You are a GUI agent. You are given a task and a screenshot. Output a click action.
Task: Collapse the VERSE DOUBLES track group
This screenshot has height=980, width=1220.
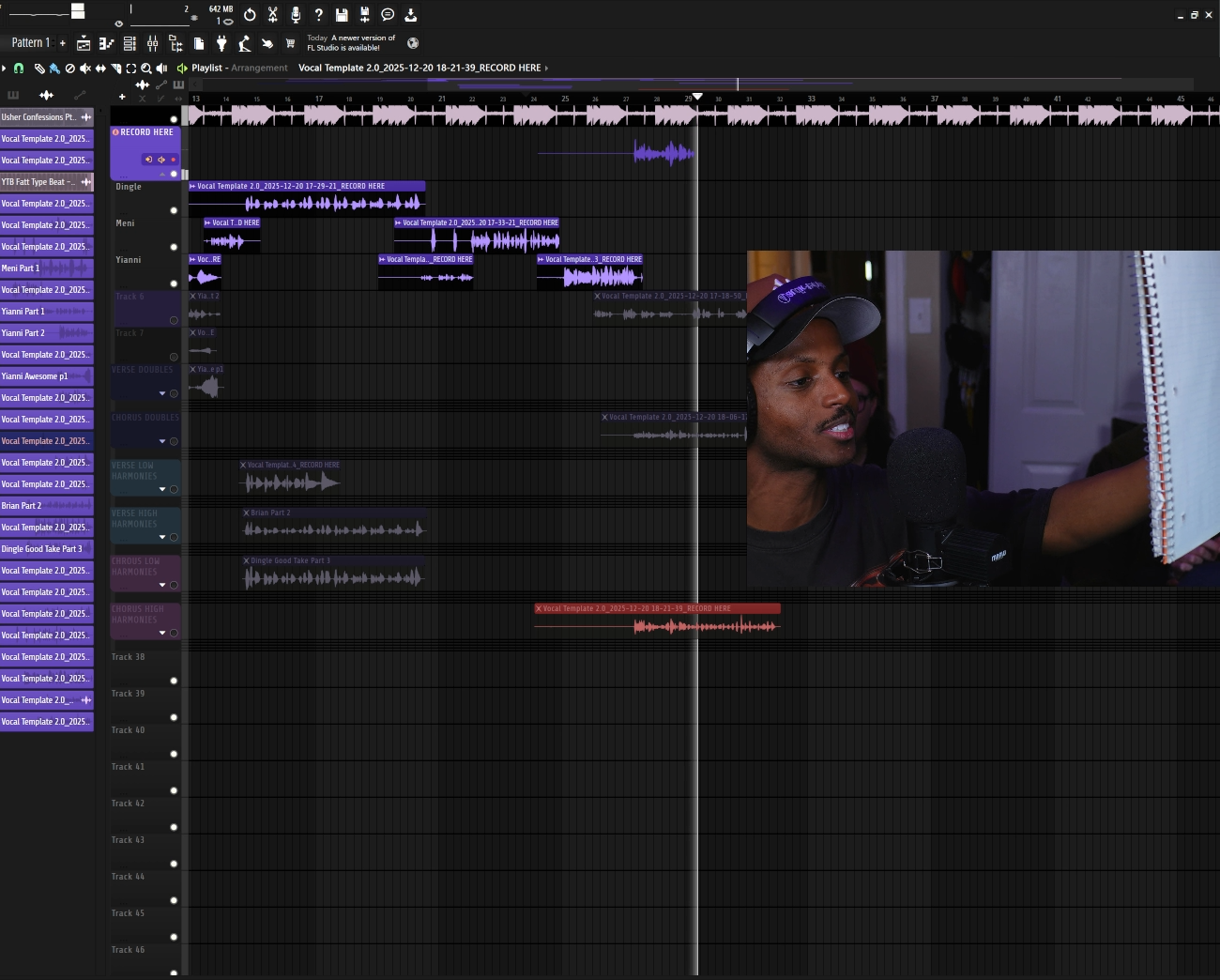[162, 393]
